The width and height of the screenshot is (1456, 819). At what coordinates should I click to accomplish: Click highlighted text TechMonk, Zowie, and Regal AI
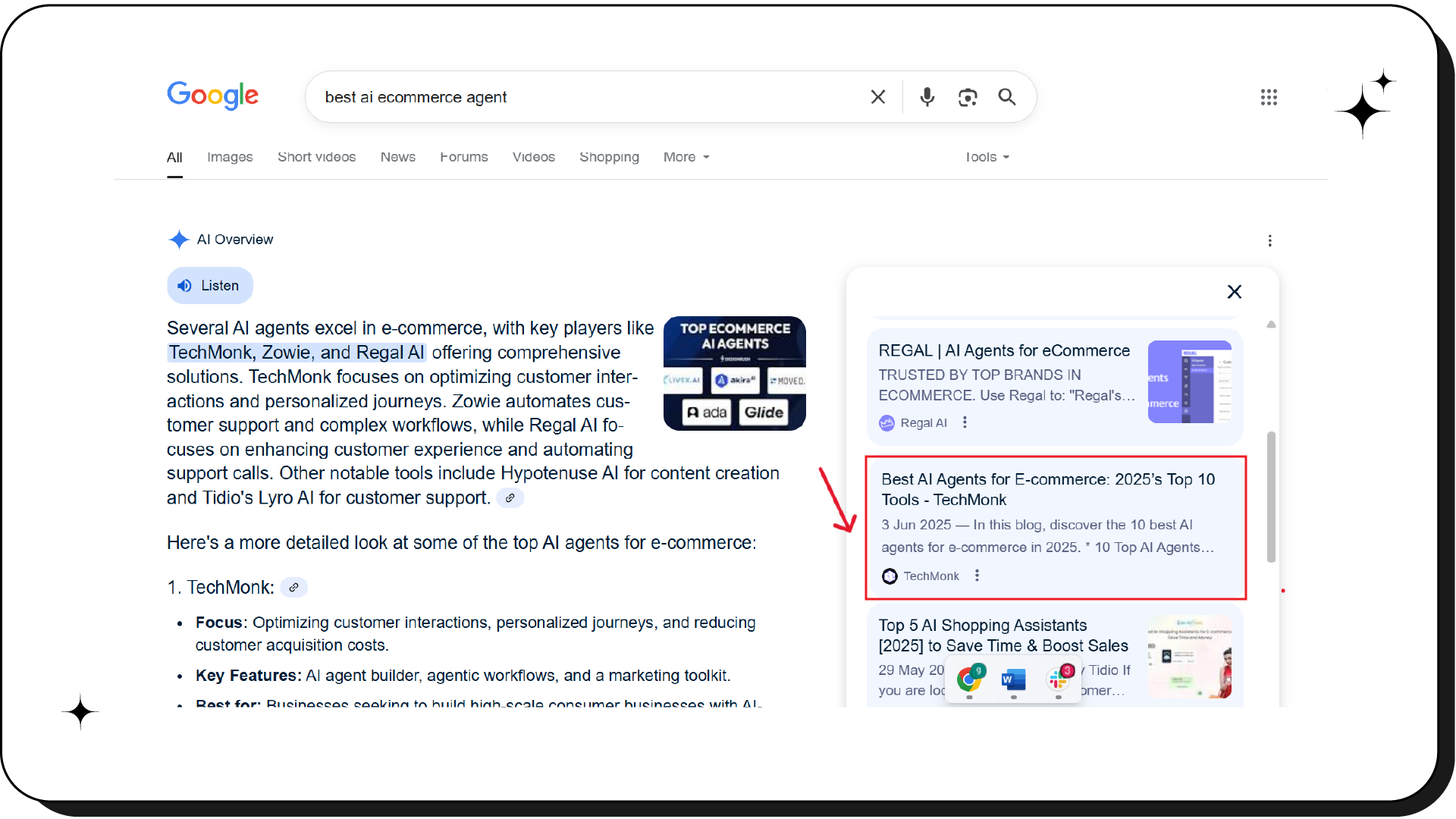[x=297, y=353]
